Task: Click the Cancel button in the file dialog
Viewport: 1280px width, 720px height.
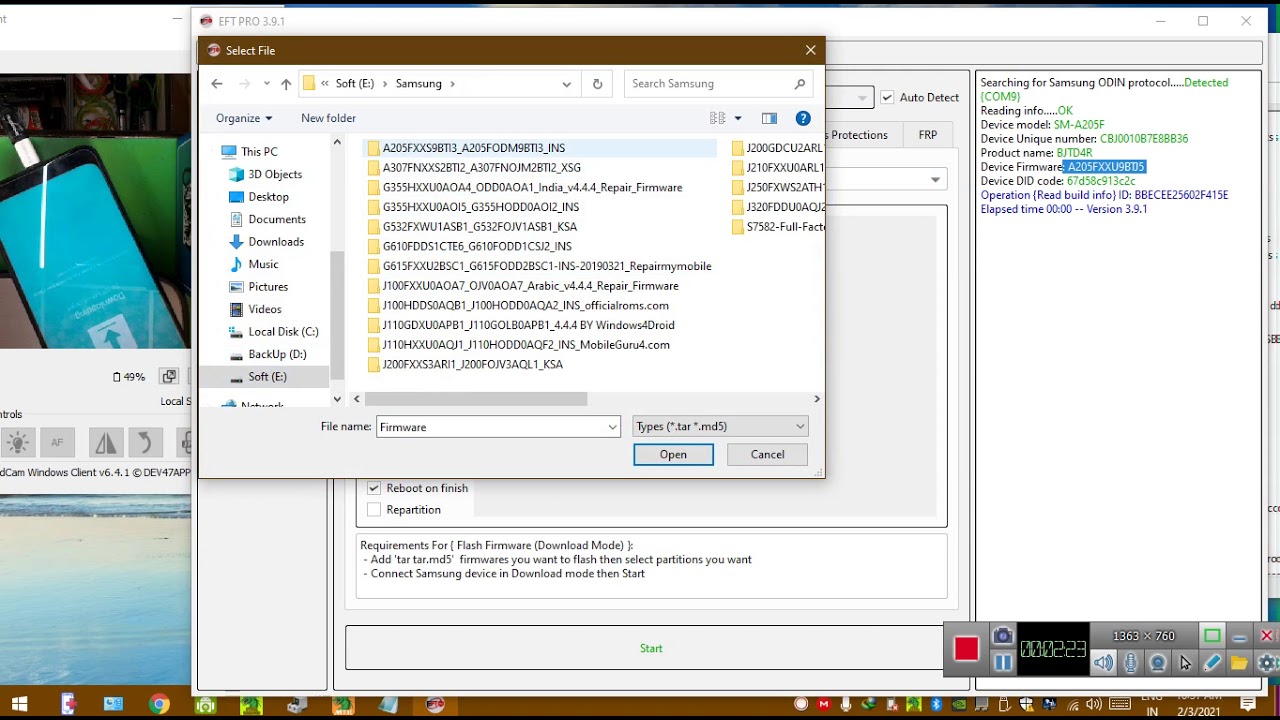Action: tap(768, 455)
